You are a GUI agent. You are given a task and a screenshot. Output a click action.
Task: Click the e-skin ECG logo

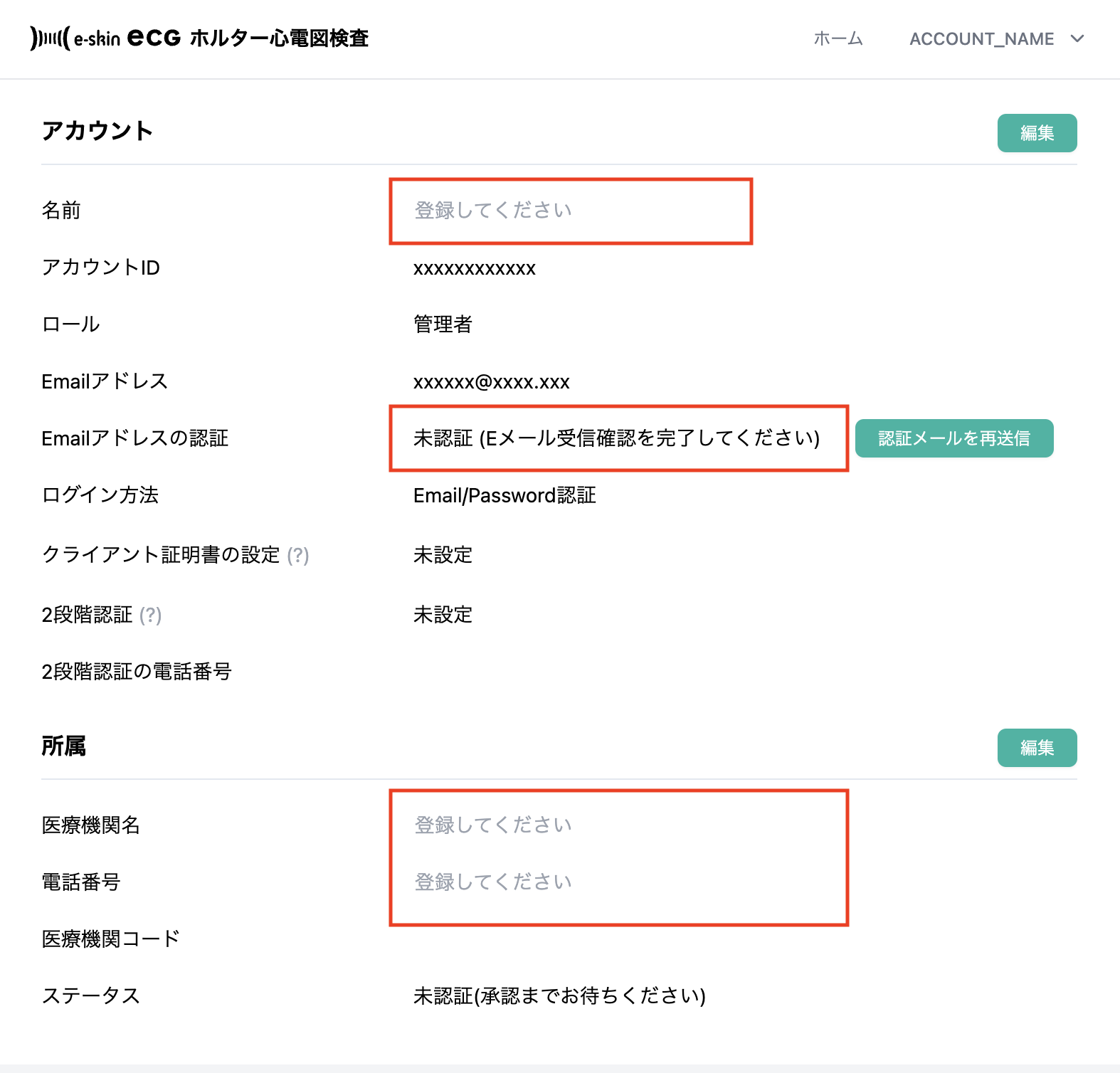(199, 38)
